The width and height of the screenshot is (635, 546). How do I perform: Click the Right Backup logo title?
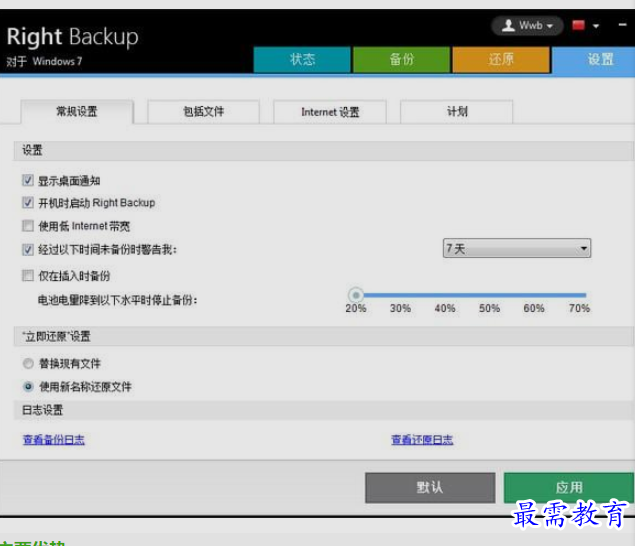pos(72,37)
